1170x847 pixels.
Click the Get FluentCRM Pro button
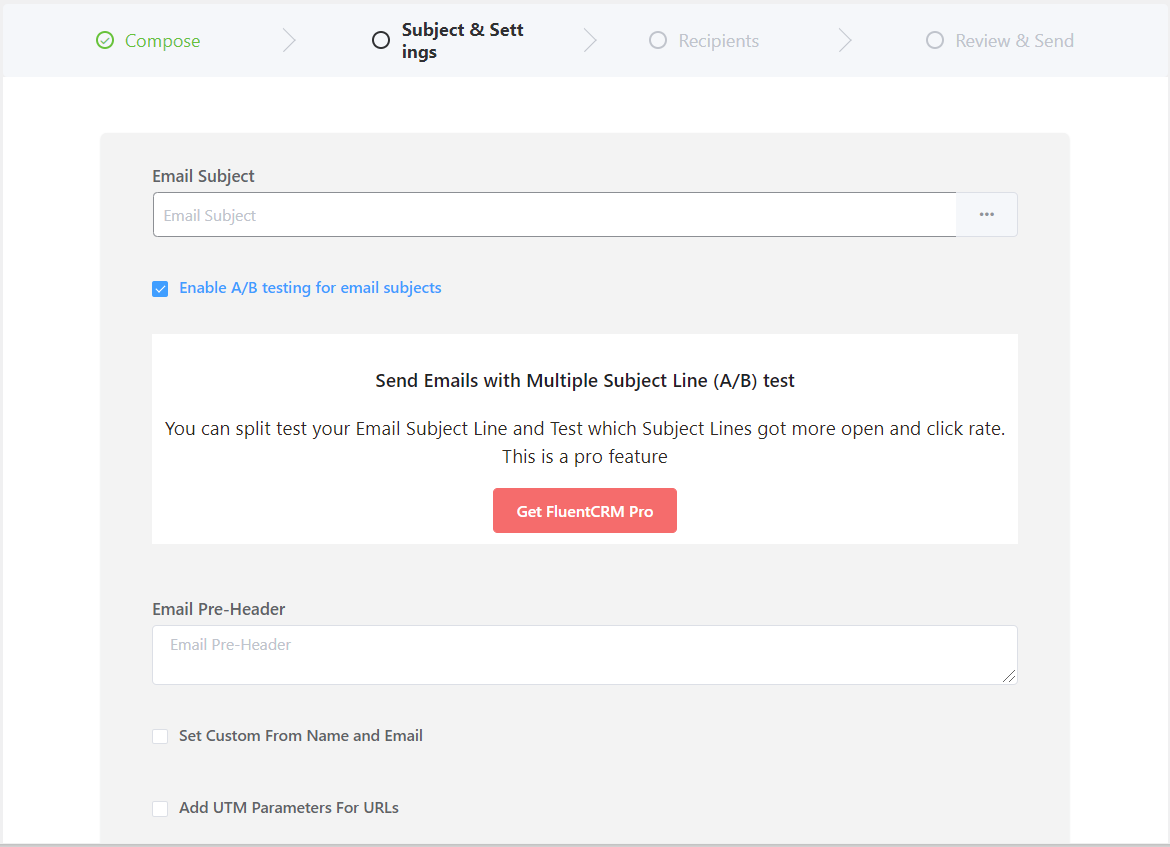(585, 510)
